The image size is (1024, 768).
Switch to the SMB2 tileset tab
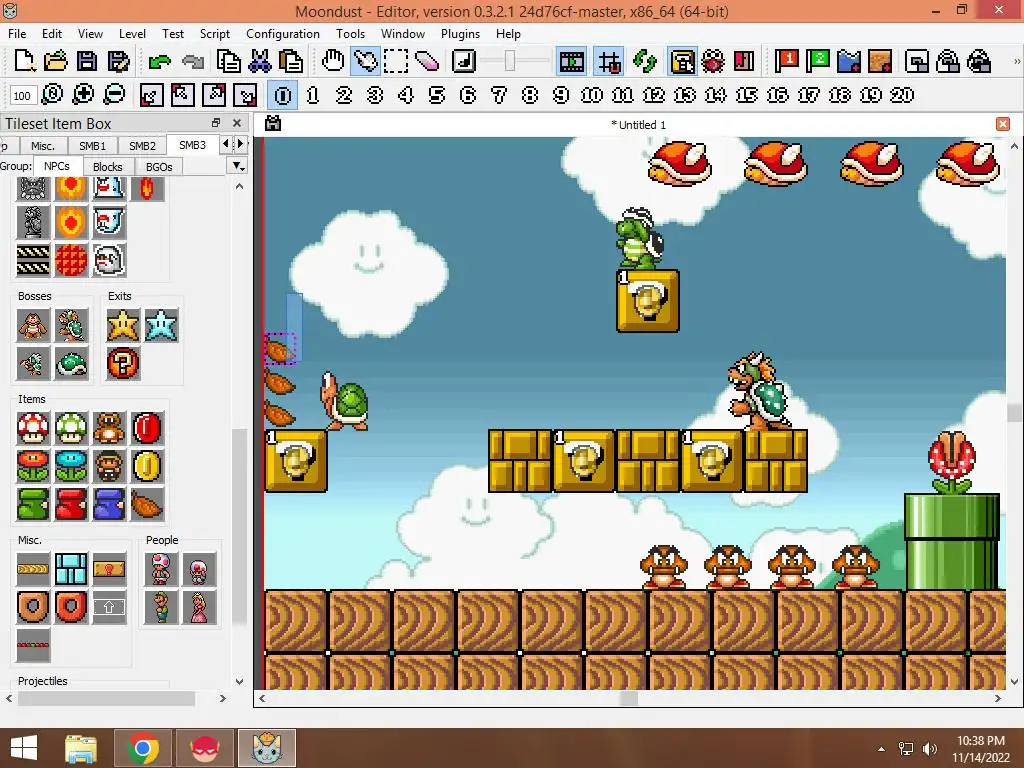click(x=142, y=146)
